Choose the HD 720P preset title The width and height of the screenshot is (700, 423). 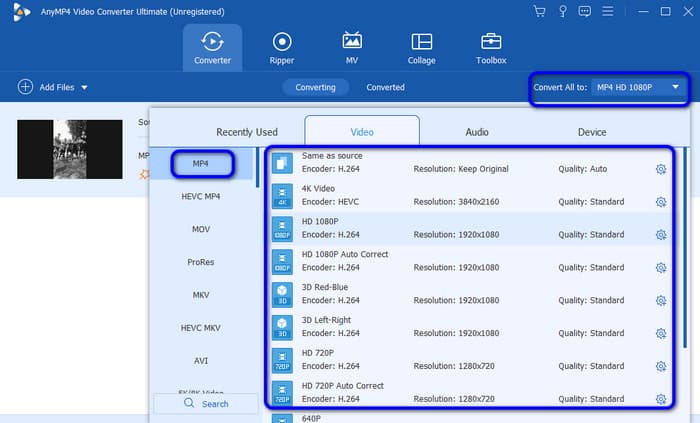[x=317, y=353]
